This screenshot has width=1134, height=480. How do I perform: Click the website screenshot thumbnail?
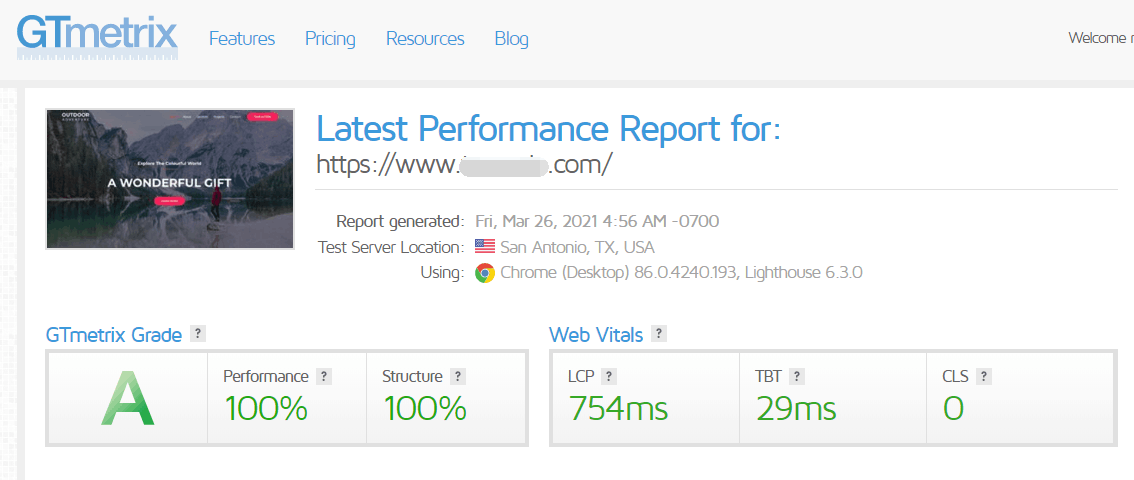[x=170, y=178]
